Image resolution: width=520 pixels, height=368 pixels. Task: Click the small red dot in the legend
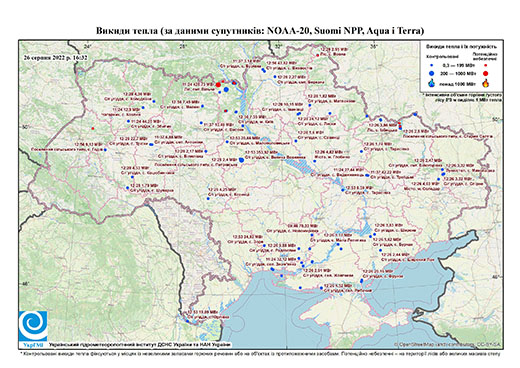[486, 65]
